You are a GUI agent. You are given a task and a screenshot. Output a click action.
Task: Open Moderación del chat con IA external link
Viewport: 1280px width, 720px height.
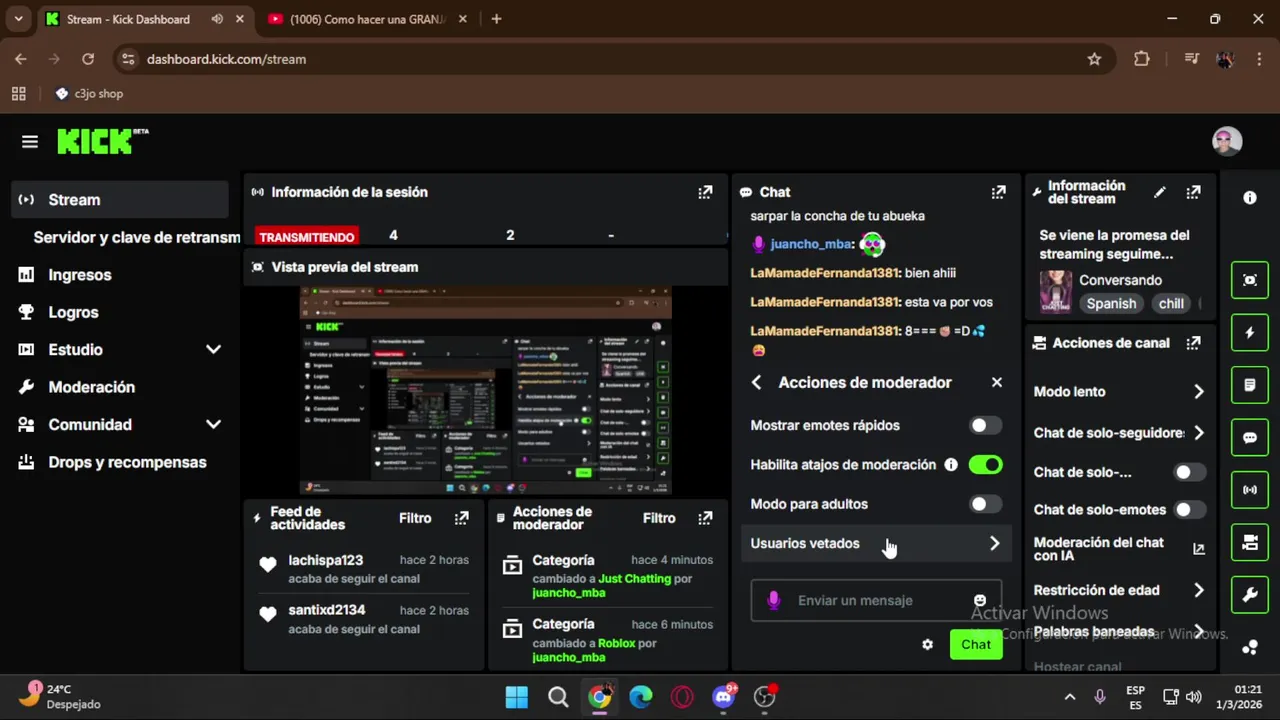1199,549
